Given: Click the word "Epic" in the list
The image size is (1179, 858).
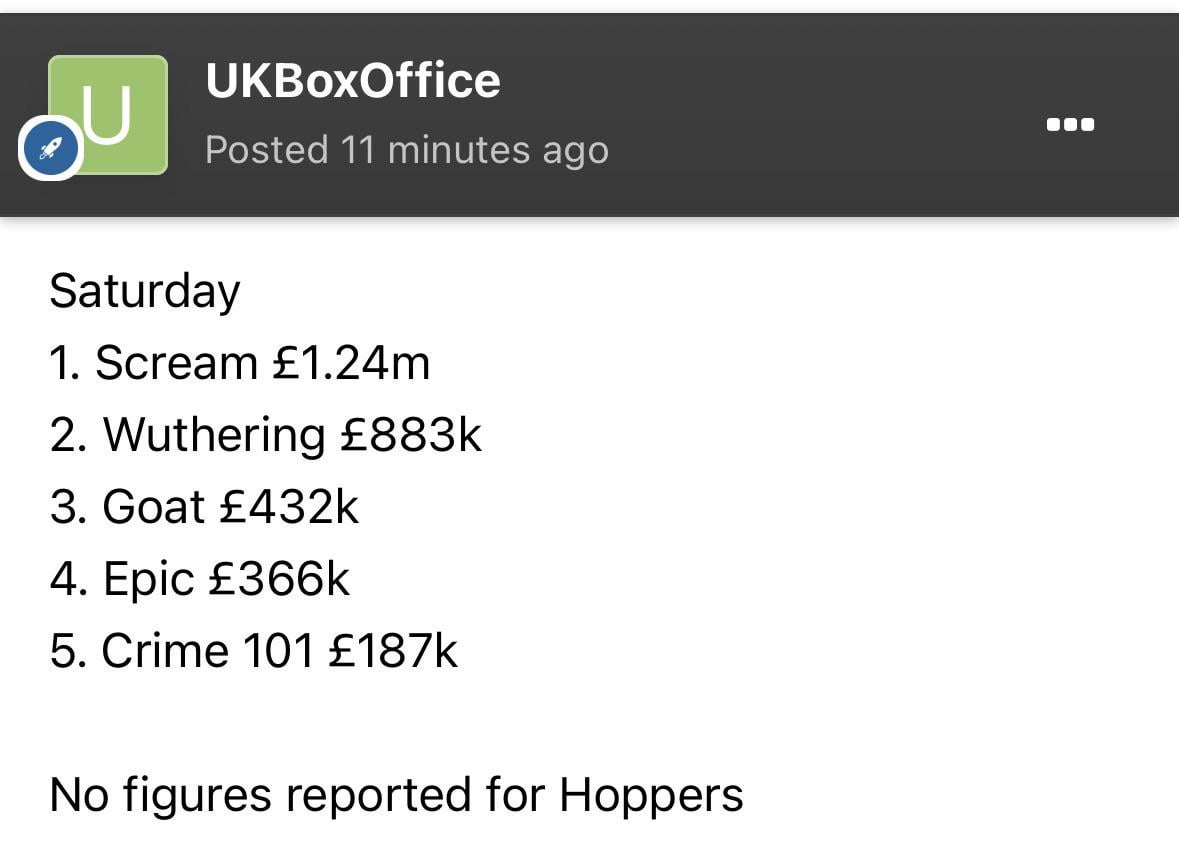Looking at the screenshot, I should [x=149, y=579].
